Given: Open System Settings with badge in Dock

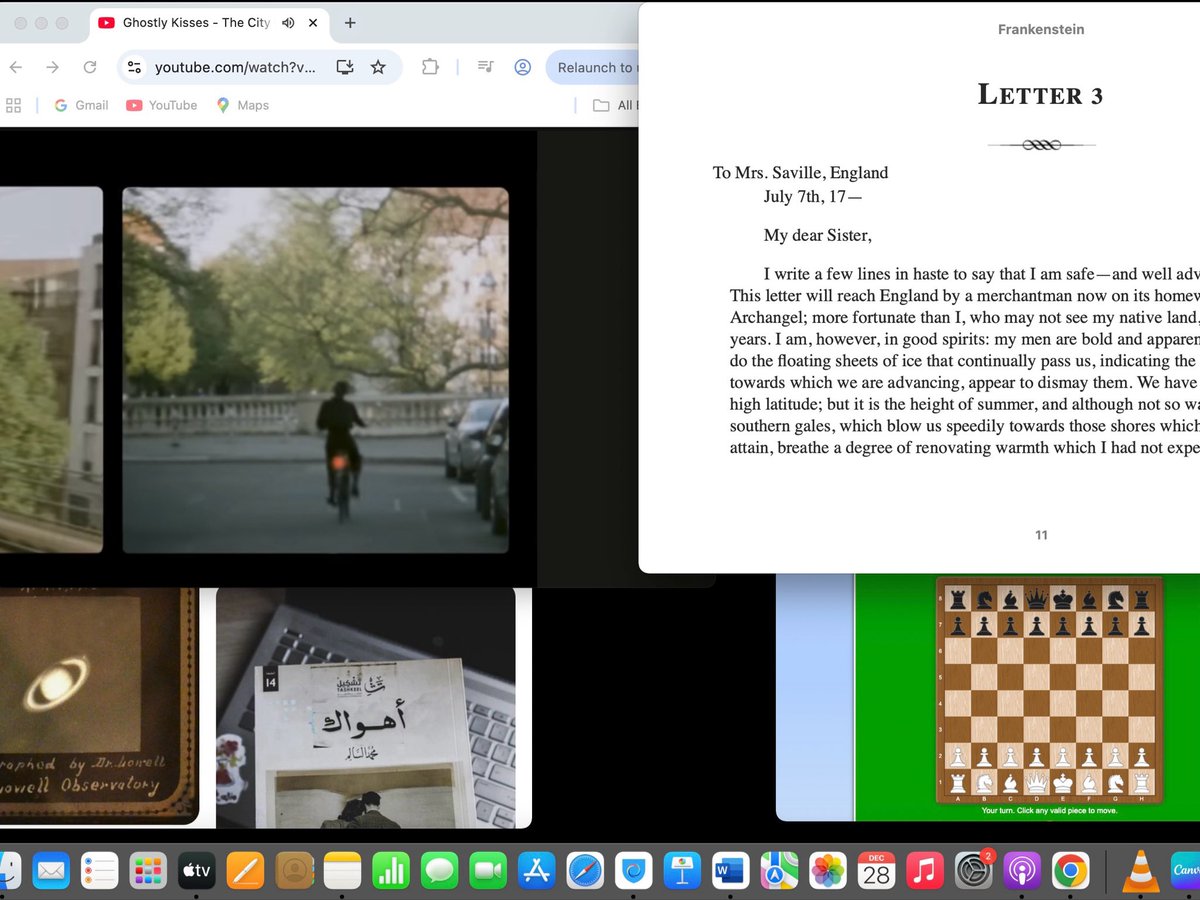Looking at the screenshot, I should 973,871.
